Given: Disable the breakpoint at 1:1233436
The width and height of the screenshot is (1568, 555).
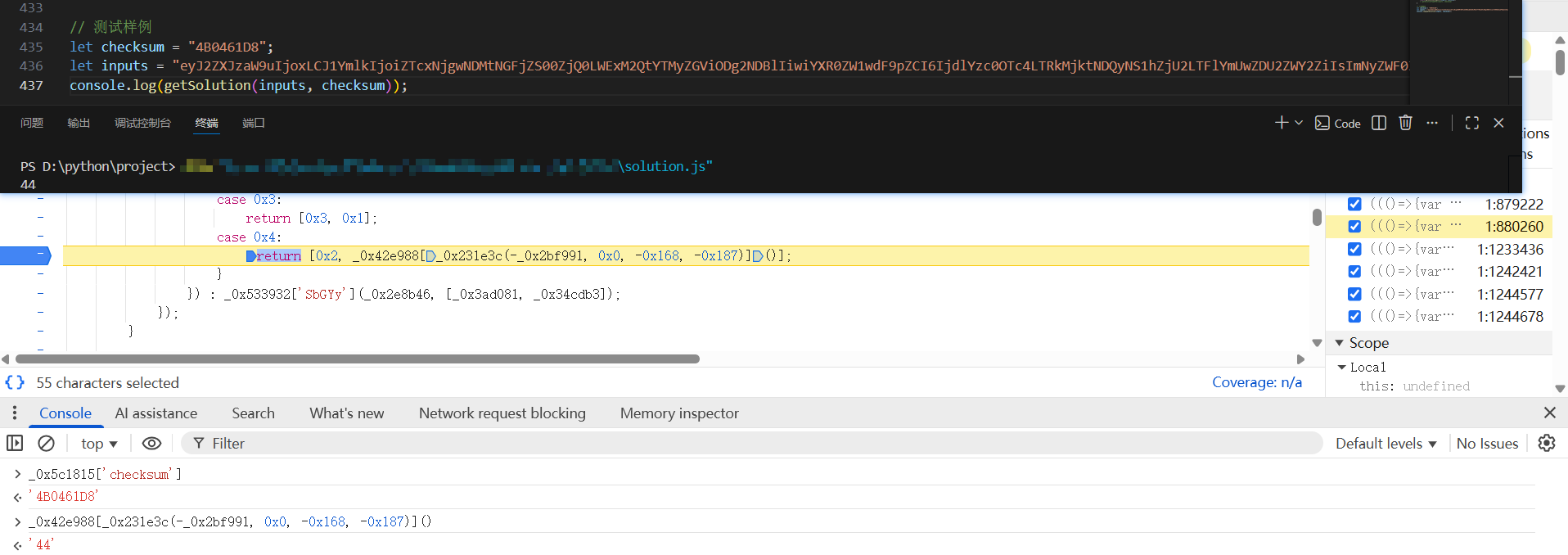Looking at the screenshot, I should (x=1354, y=249).
